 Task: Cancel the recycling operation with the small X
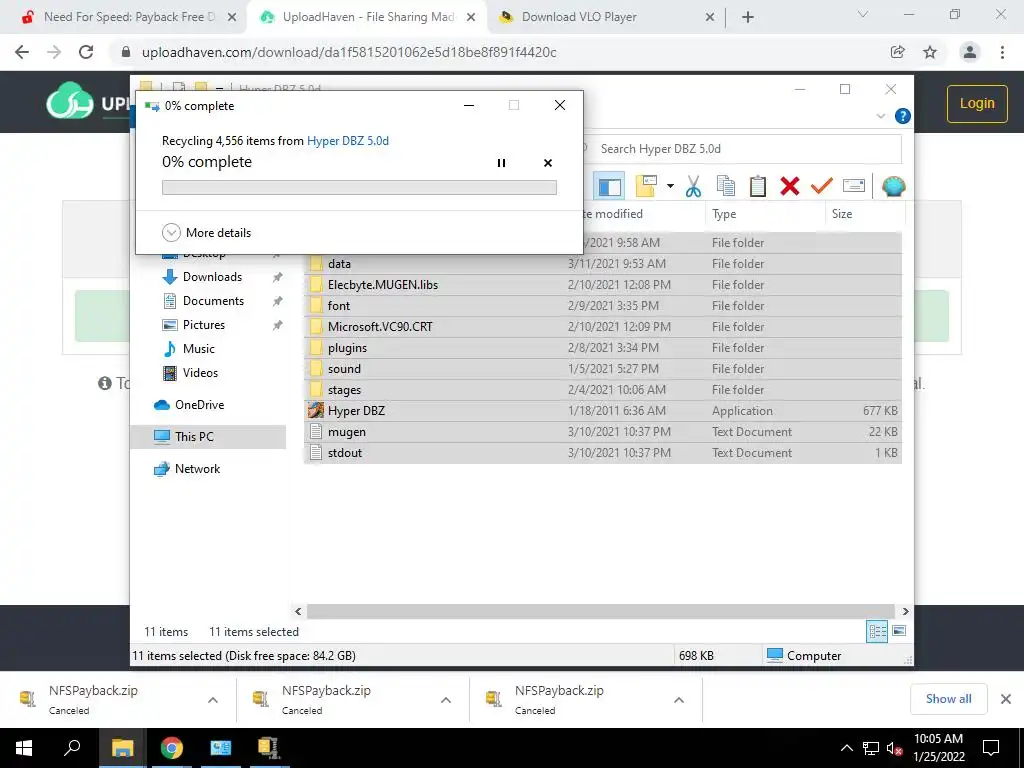tap(548, 163)
